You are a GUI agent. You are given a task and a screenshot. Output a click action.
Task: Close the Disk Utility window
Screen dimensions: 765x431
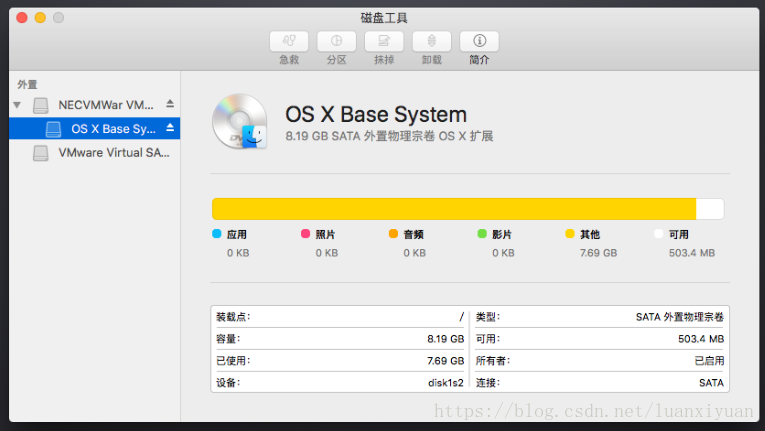pyautogui.click(x=21, y=18)
